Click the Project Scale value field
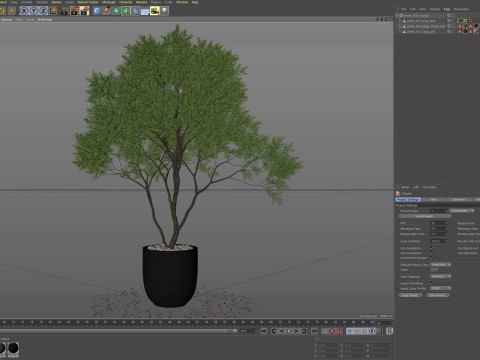Screen dimensions: 480x360 click(439, 211)
